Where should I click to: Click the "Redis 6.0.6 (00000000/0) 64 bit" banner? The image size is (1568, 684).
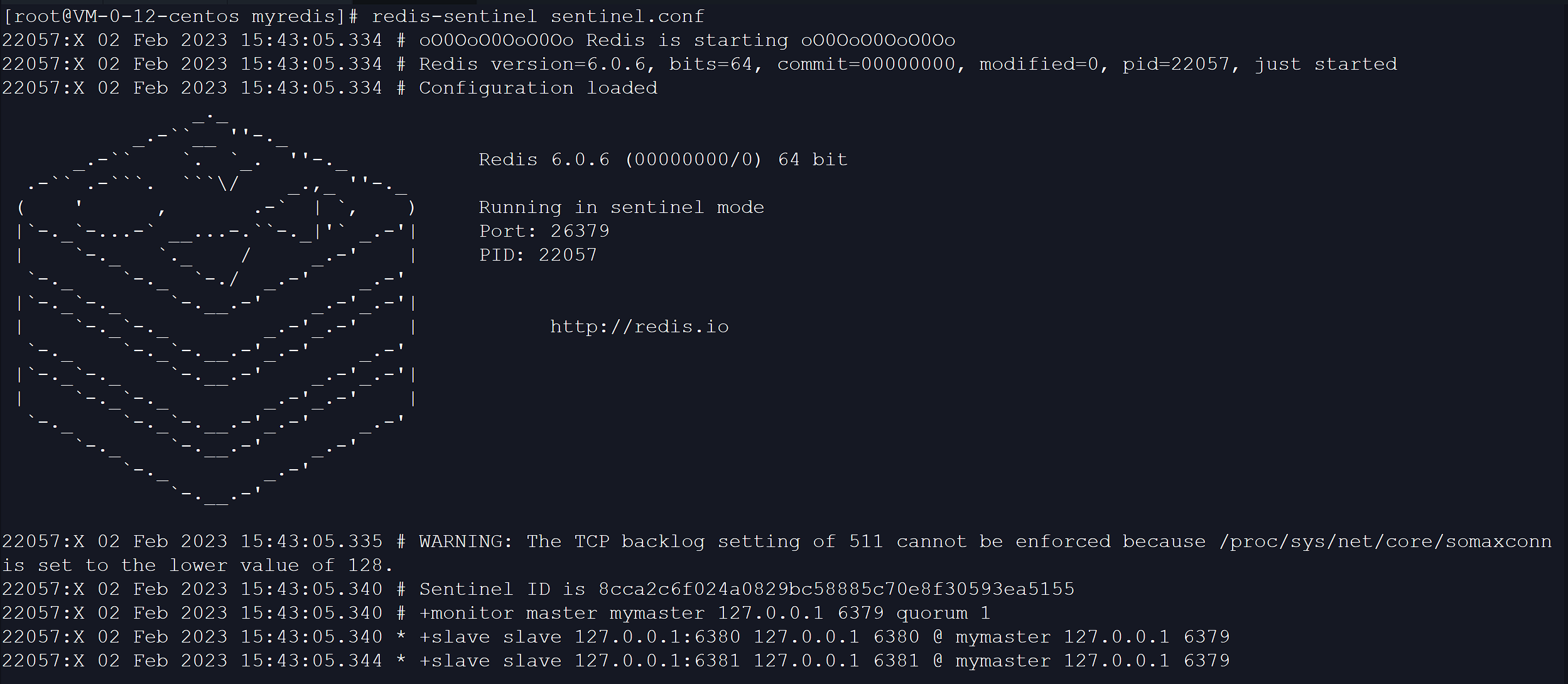coord(662,160)
